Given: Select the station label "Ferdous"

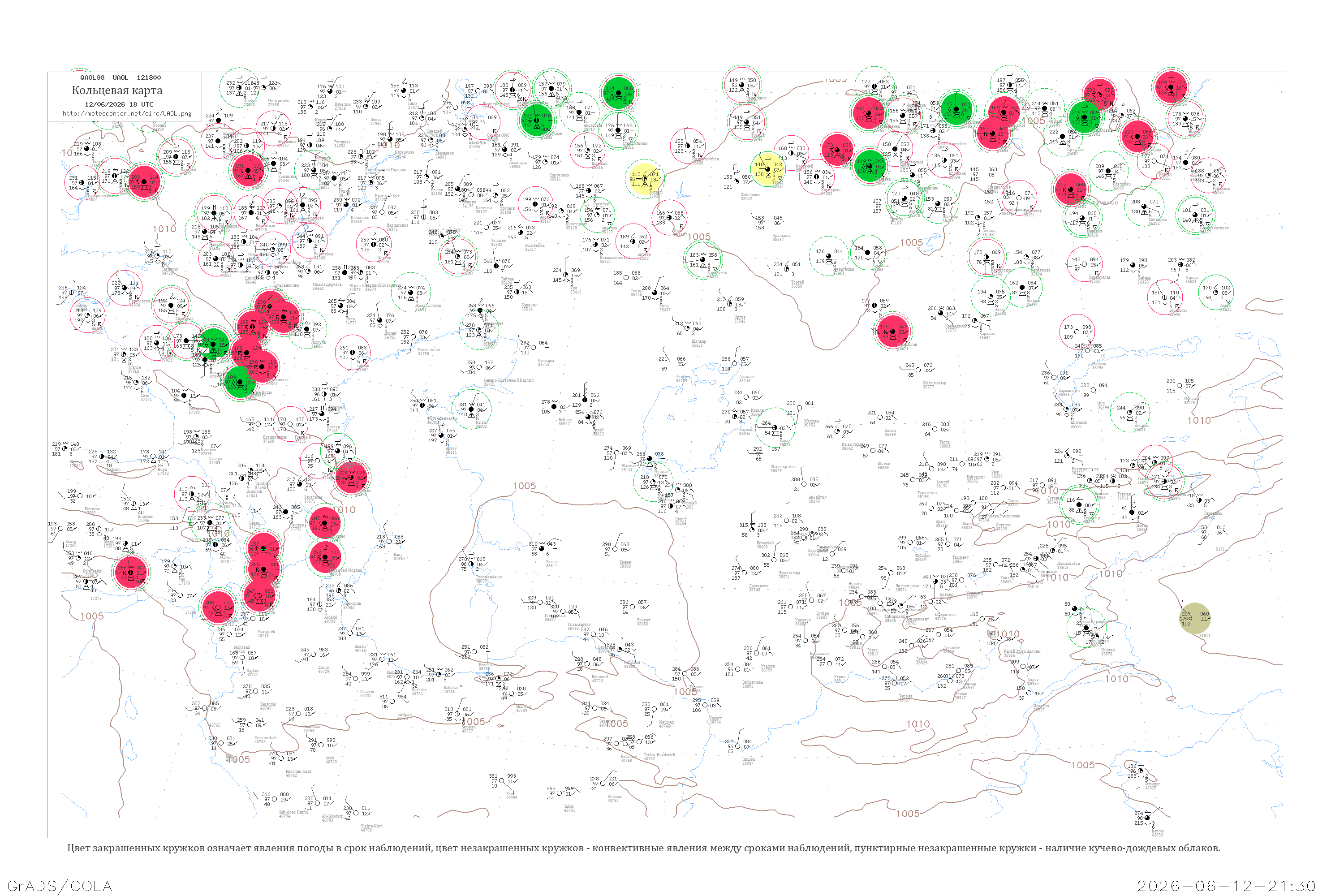Looking at the screenshot, I should click(614, 796).
